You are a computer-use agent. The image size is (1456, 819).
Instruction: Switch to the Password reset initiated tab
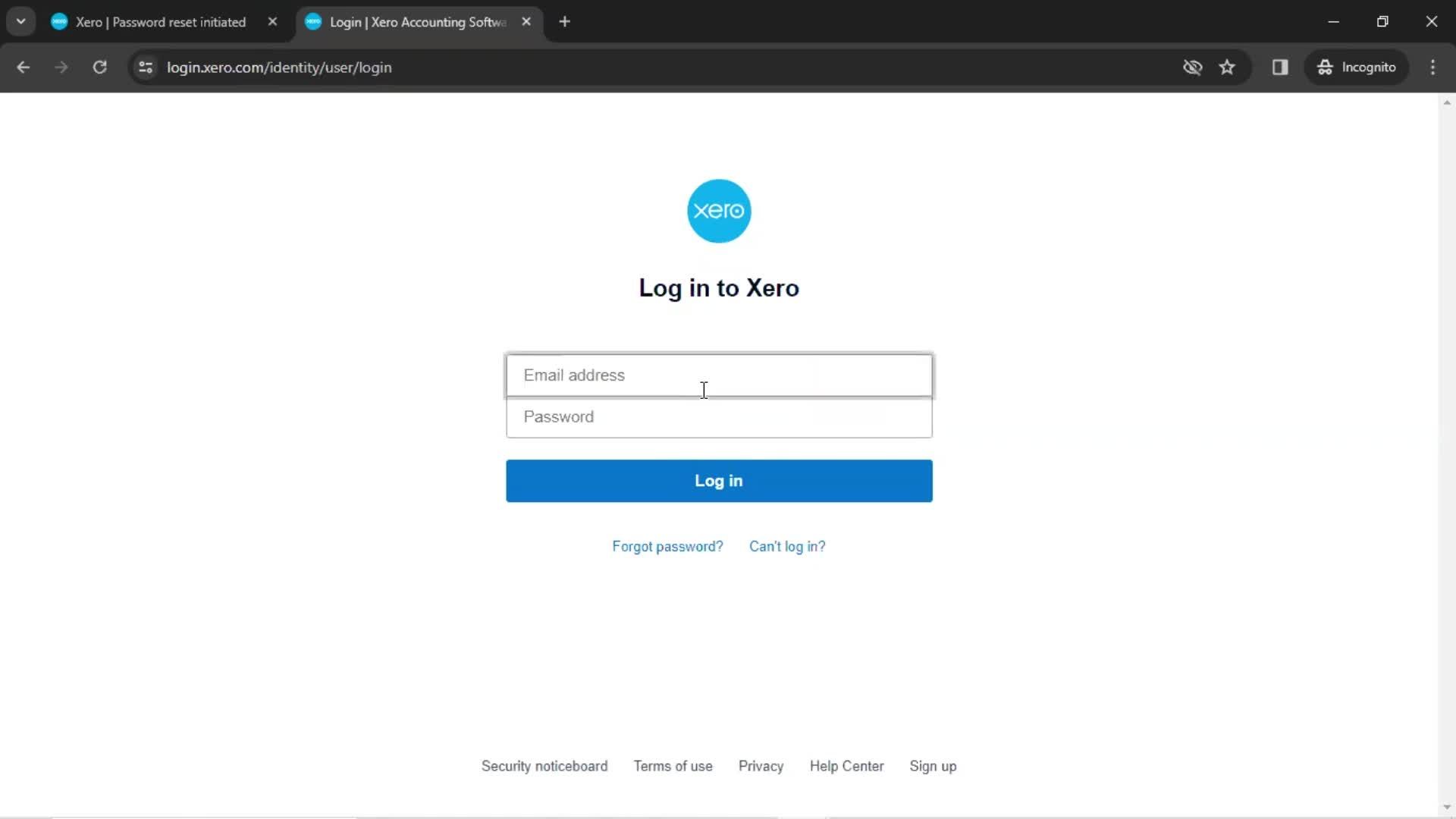point(161,22)
